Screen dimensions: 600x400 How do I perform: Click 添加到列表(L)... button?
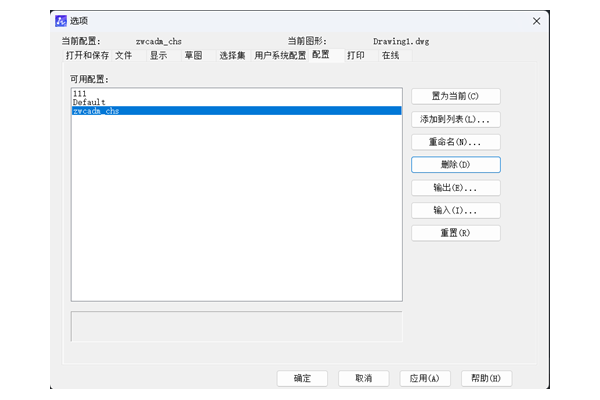click(x=456, y=119)
